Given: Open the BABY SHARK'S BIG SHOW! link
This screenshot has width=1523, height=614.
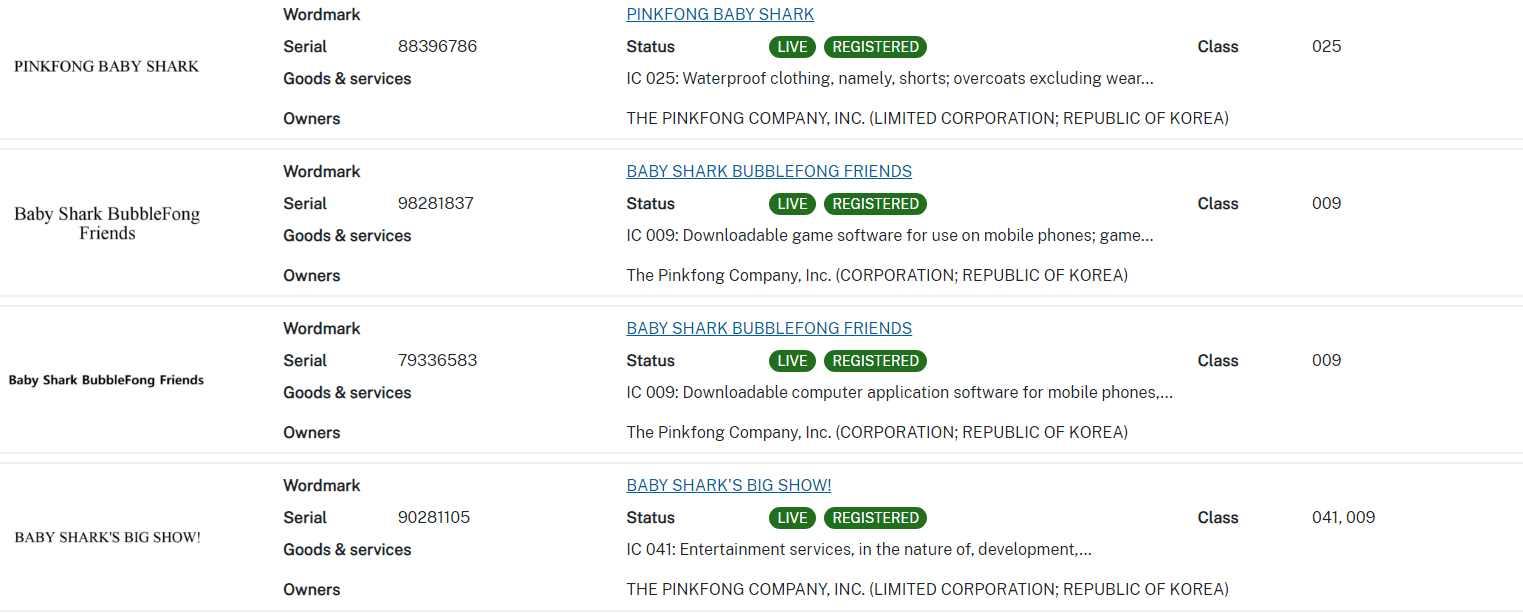Looking at the screenshot, I should point(728,486).
